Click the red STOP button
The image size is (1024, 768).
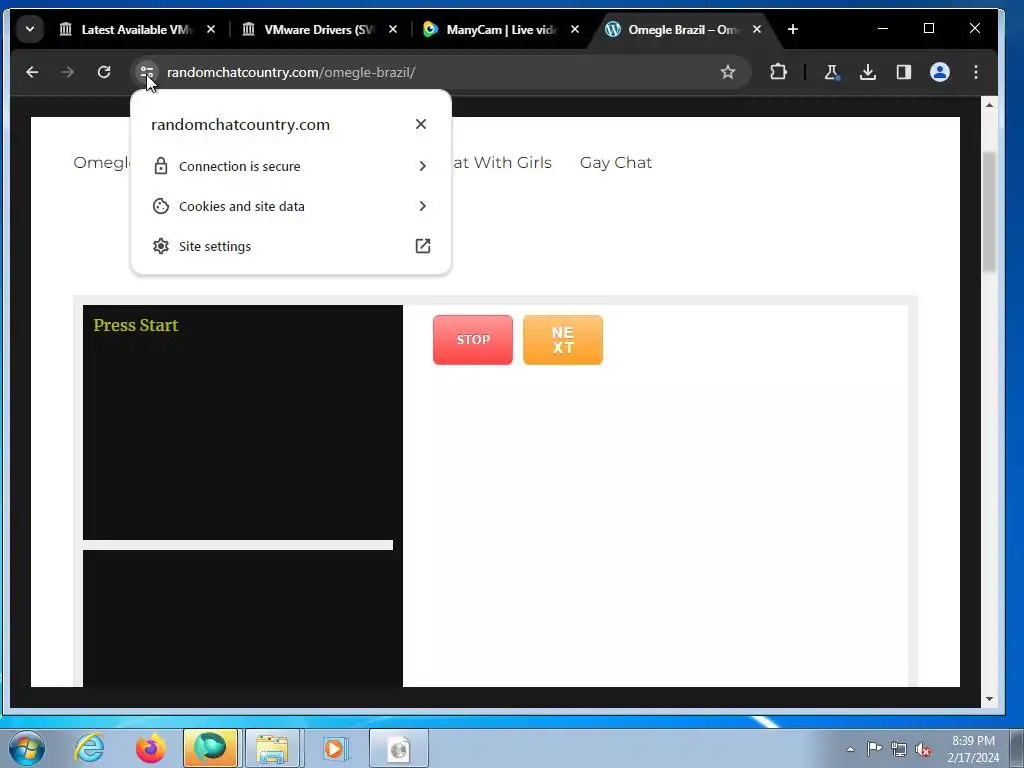pyautogui.click(x=473, y=340)
